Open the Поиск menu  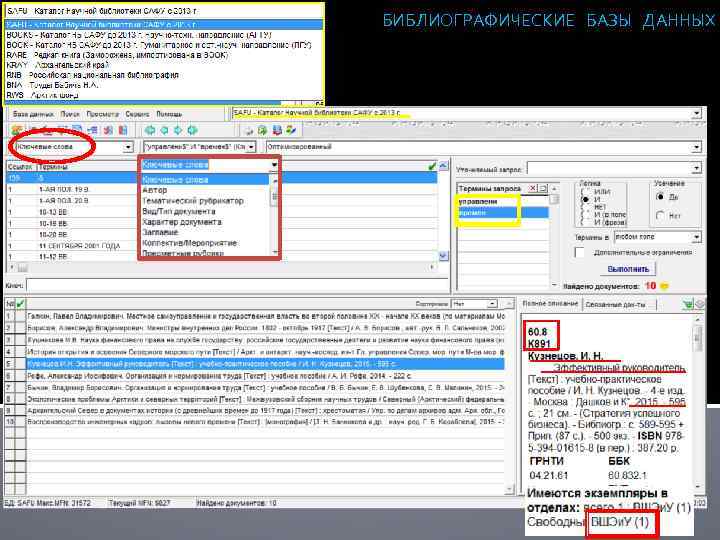tap(70, 114)
